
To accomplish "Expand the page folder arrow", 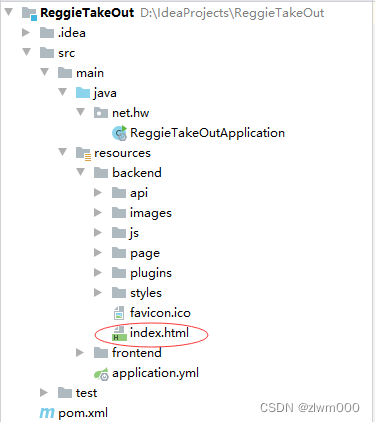I will pyautogui.click(x=98, y=253).
